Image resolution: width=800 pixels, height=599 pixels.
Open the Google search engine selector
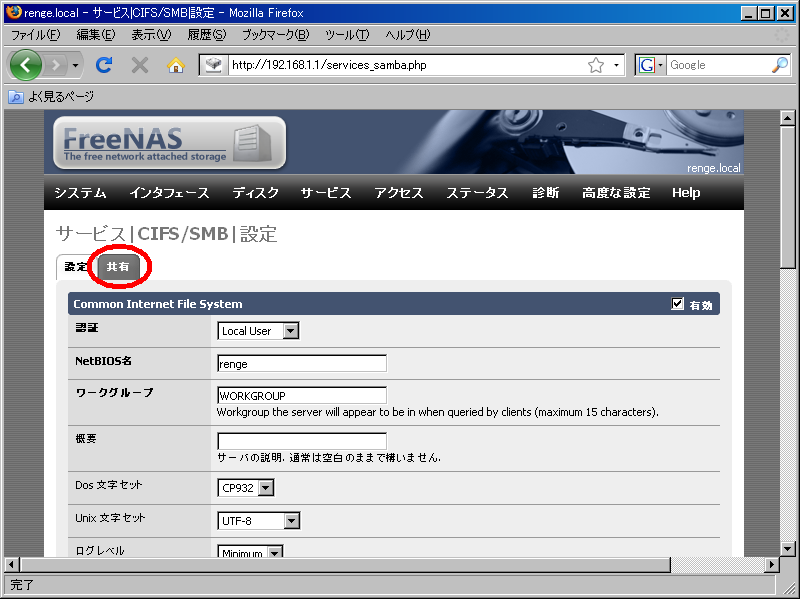pyautogui.click(x=651, y=65)
